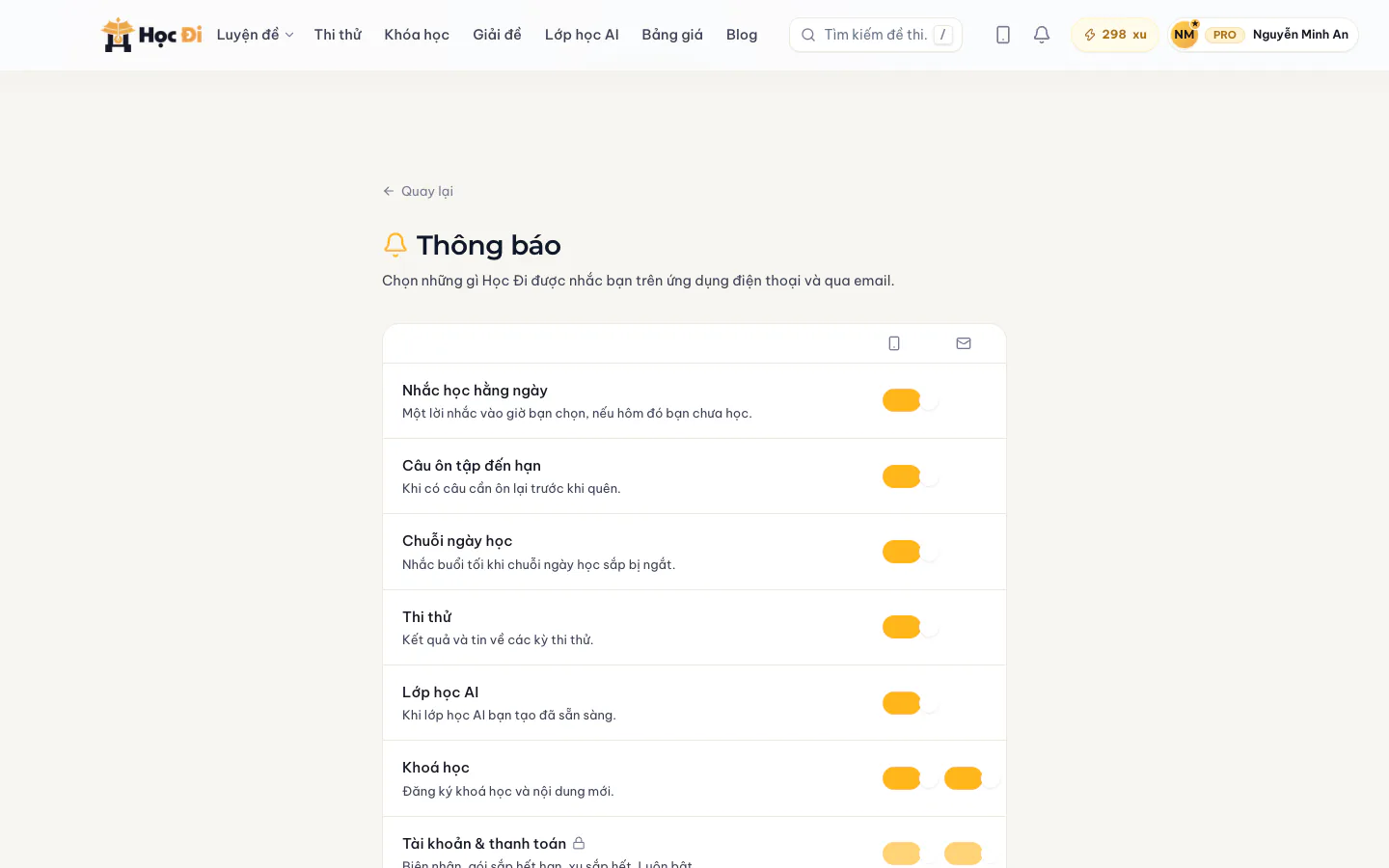Click the 298 xu balance button

pos(1115,35)
